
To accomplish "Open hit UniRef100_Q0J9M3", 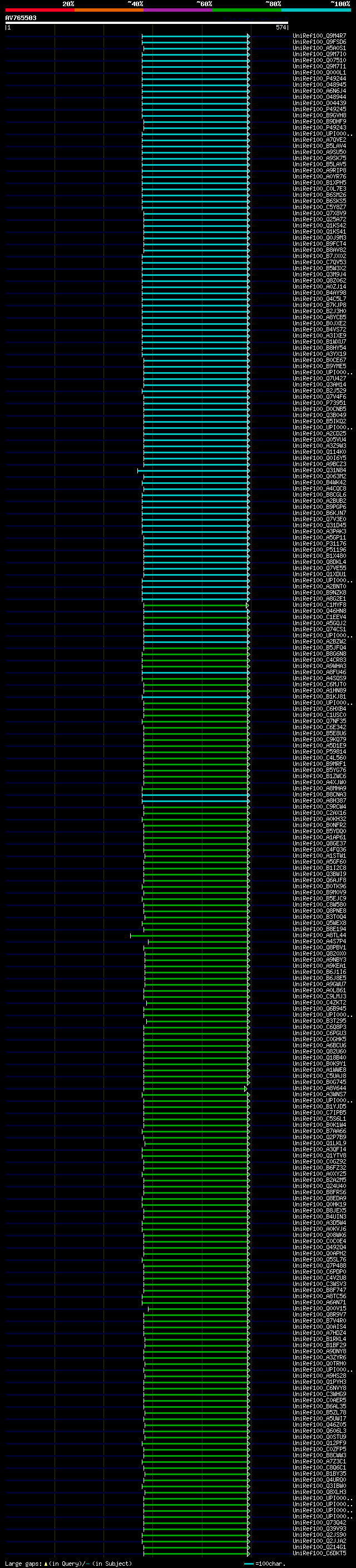I will (319, 238).
